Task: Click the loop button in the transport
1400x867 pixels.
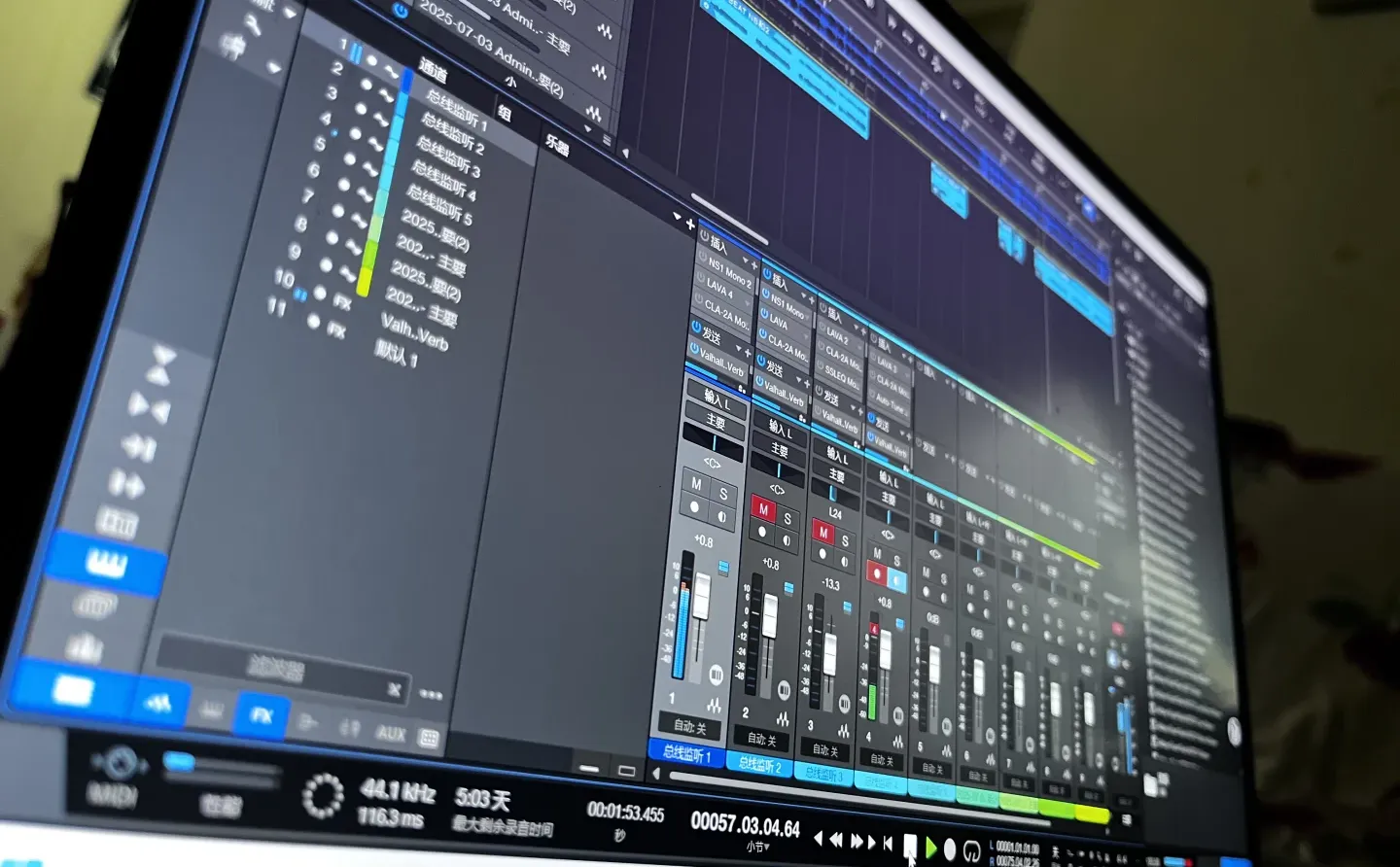Action: click(970, 852)
